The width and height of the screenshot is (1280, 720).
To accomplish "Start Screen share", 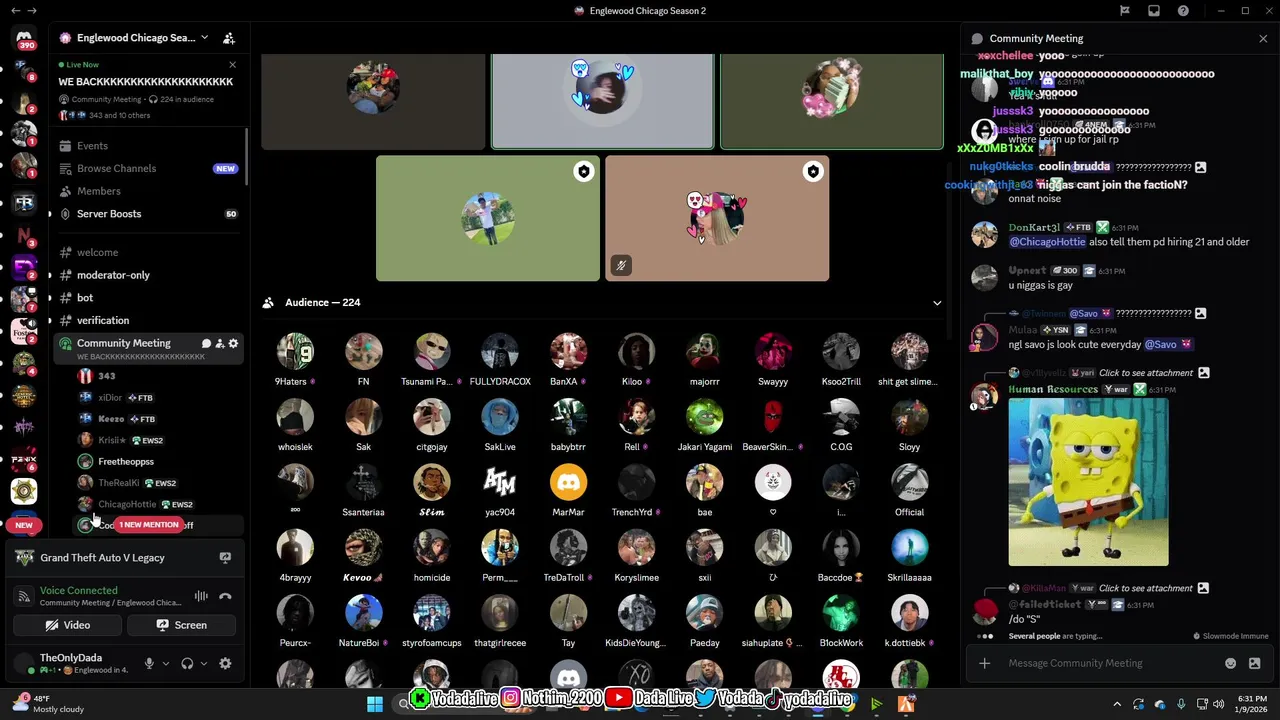I will point(181,625).
